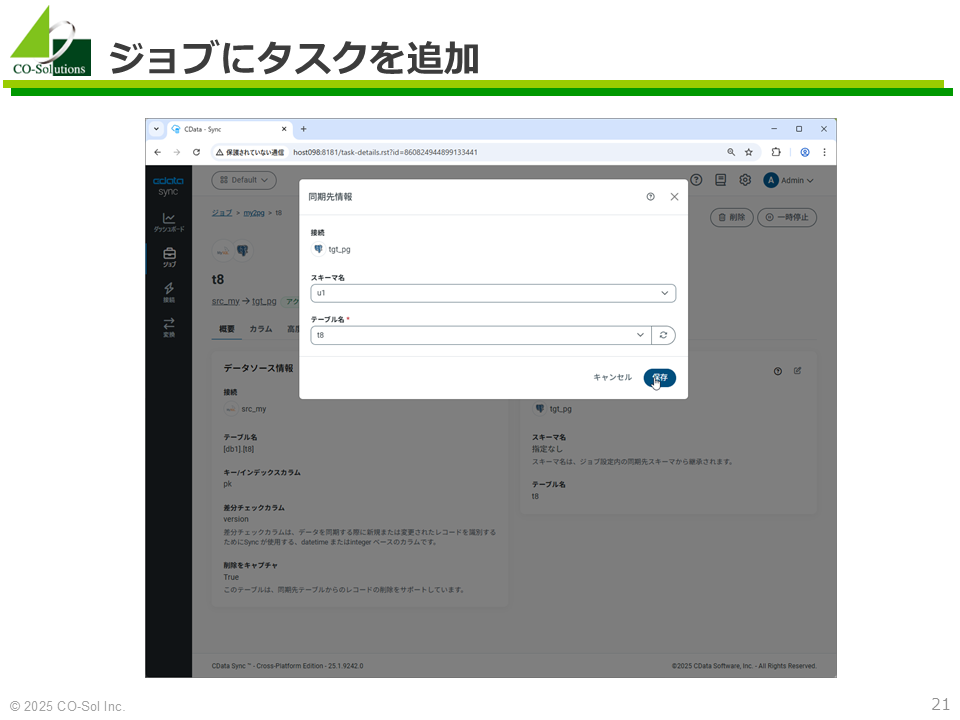This screenshot has height=720, width=960.
Task: Click the tgt_pg PostgreSQL icon in the dialog
Action: 318,249
